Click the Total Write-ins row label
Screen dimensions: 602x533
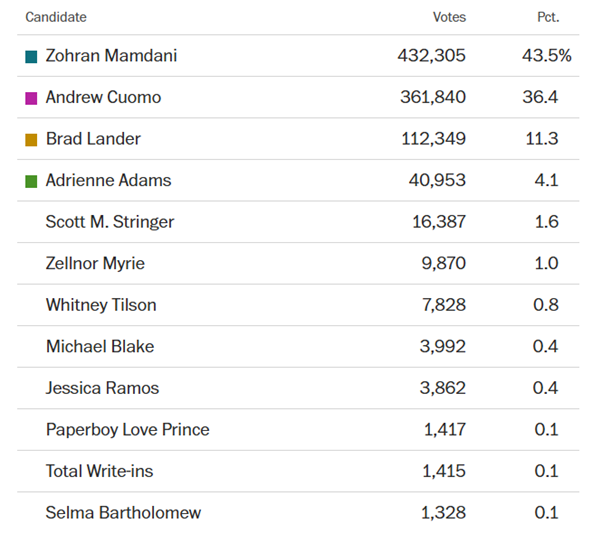tap(99, 471)
